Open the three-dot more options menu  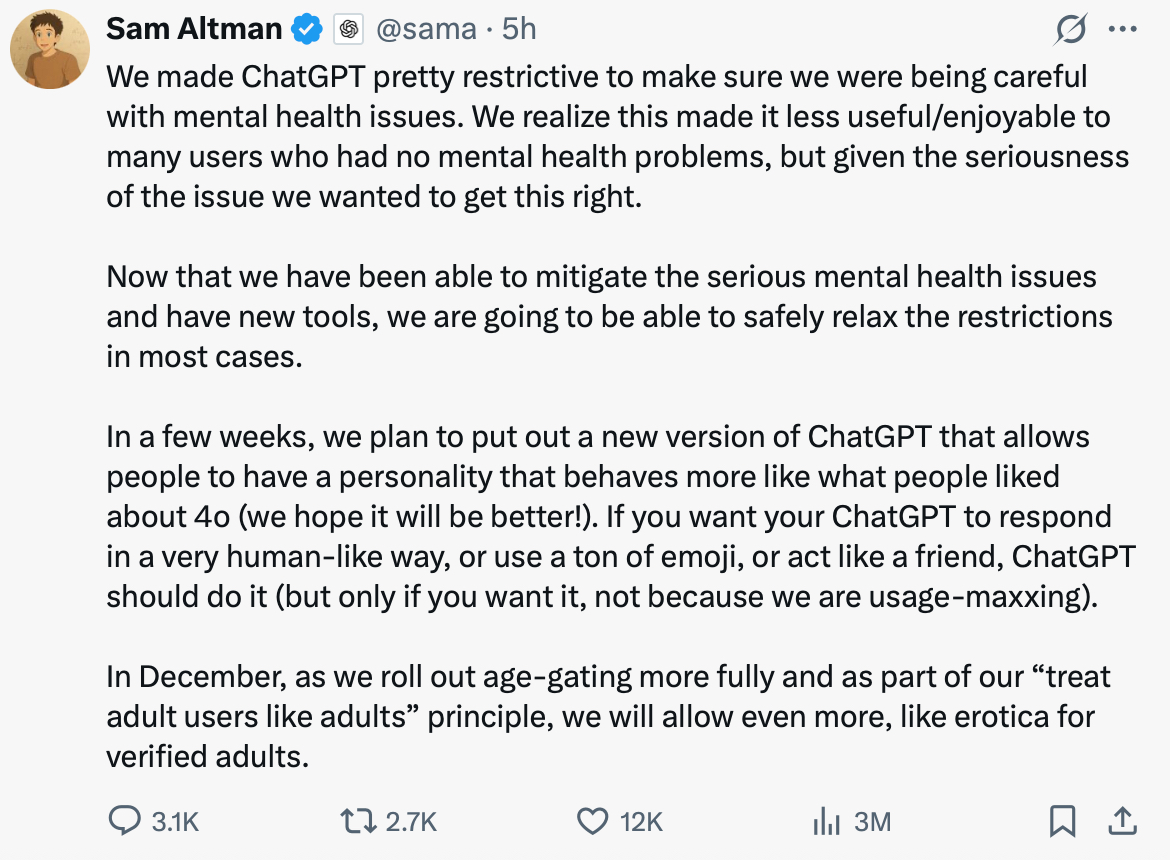(x=1123, y=30)
